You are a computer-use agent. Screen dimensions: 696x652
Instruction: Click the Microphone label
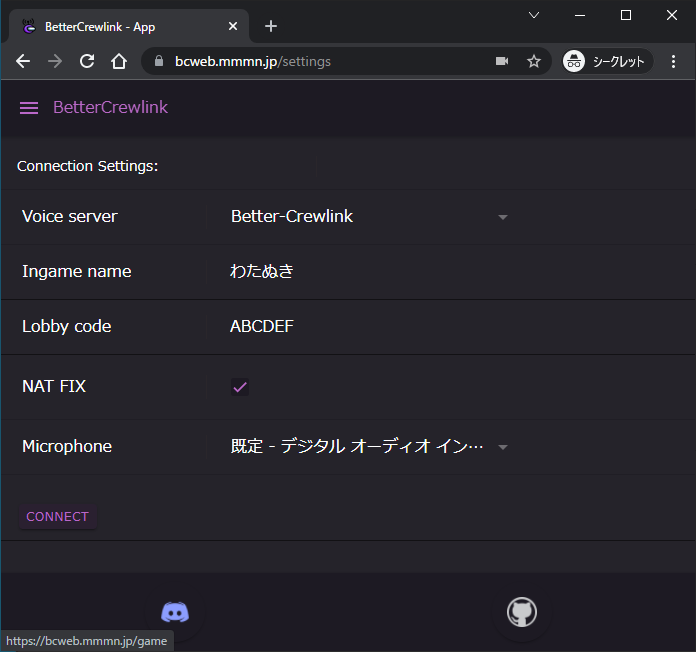pos(67,447)
